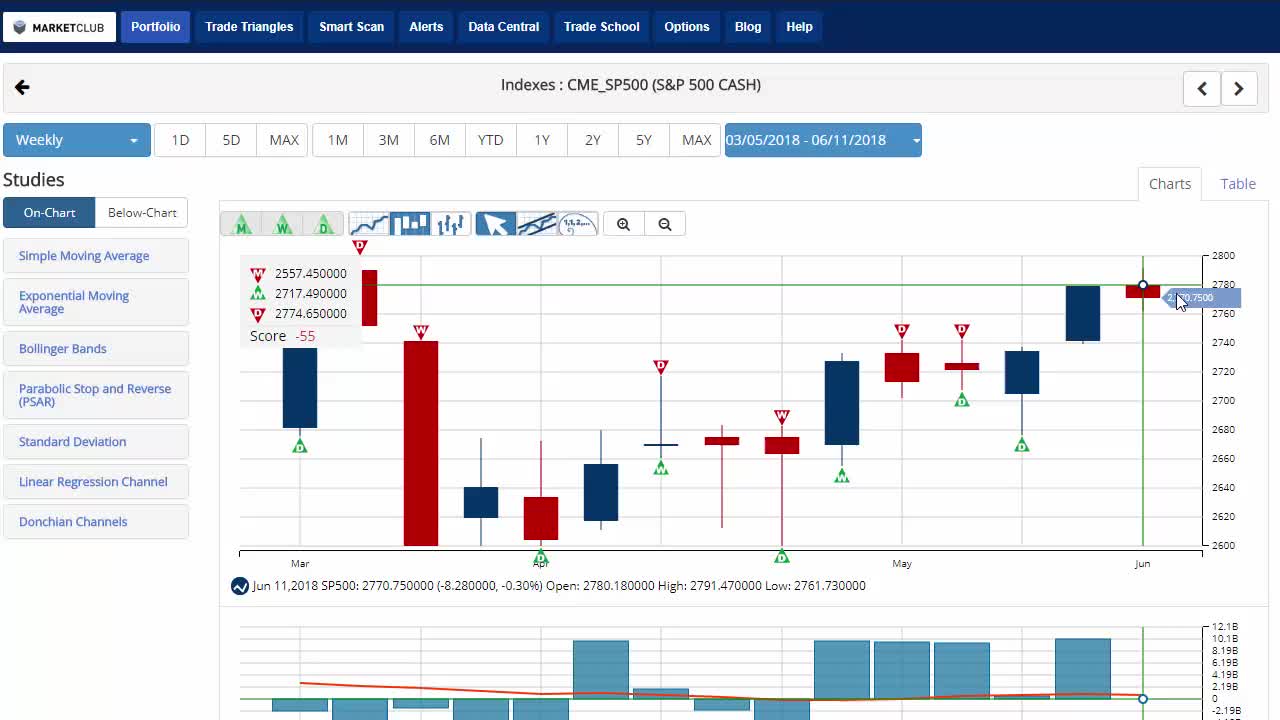Set chart range to 3M
This screenshot has width=1280, height=720.
(389, 140)
